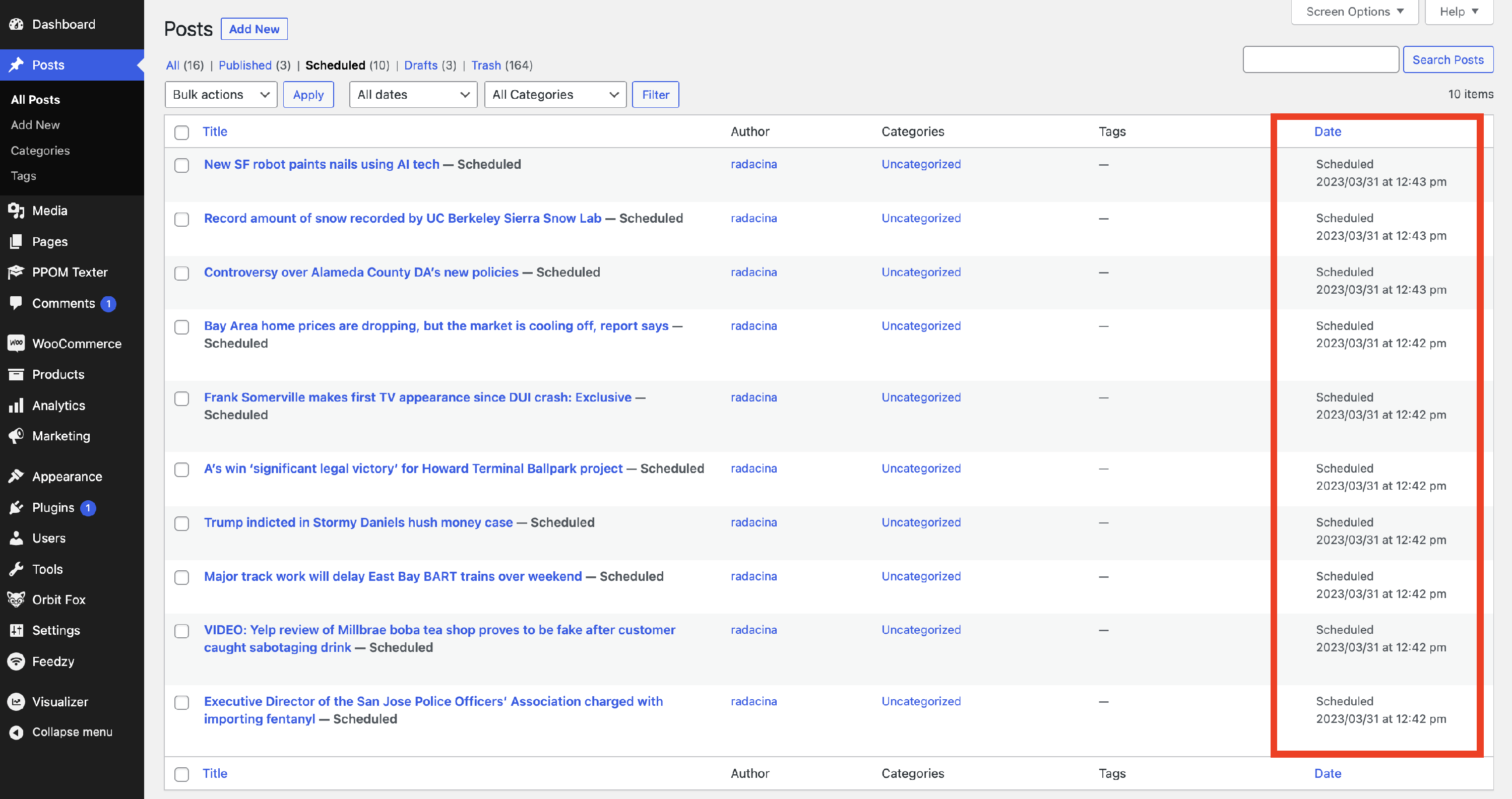This screenshot has height=799, width=1512.
Task: Select the Trump indicted post checkbox
Action: pos(182,523)
